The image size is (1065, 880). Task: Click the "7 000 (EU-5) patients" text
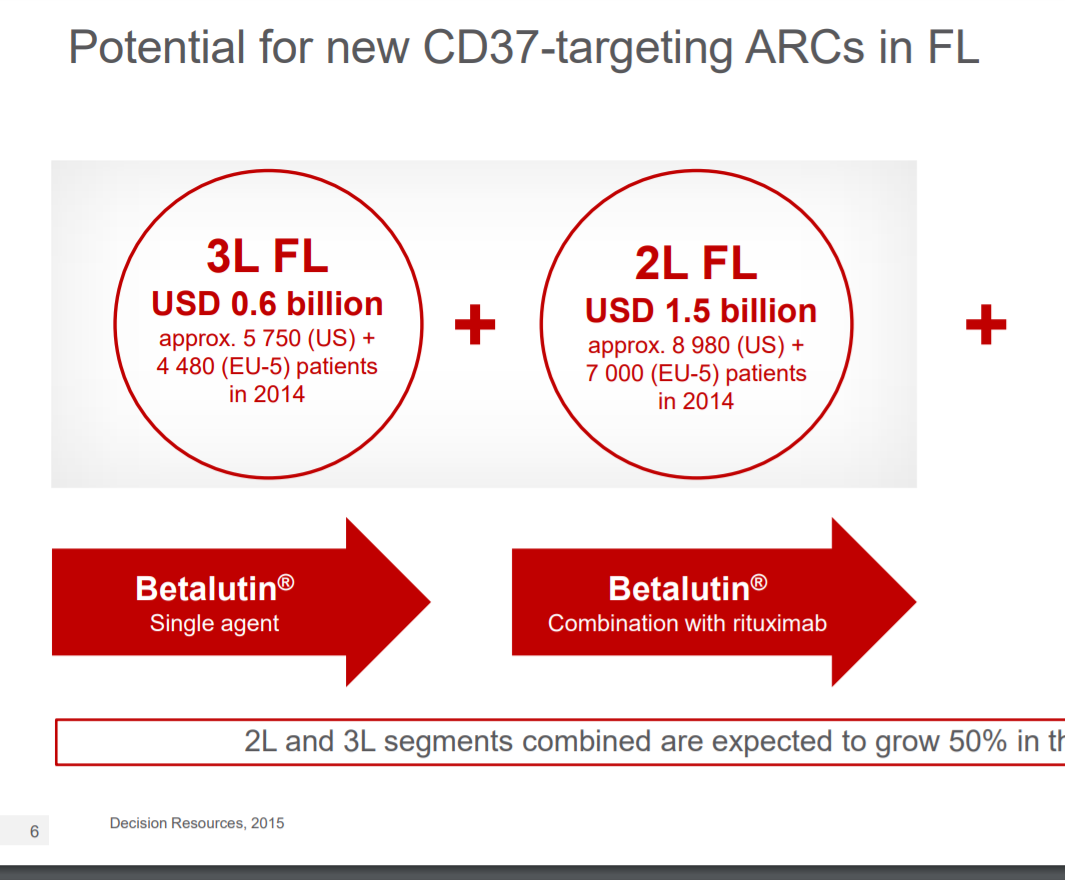click(x=696, y=373)
